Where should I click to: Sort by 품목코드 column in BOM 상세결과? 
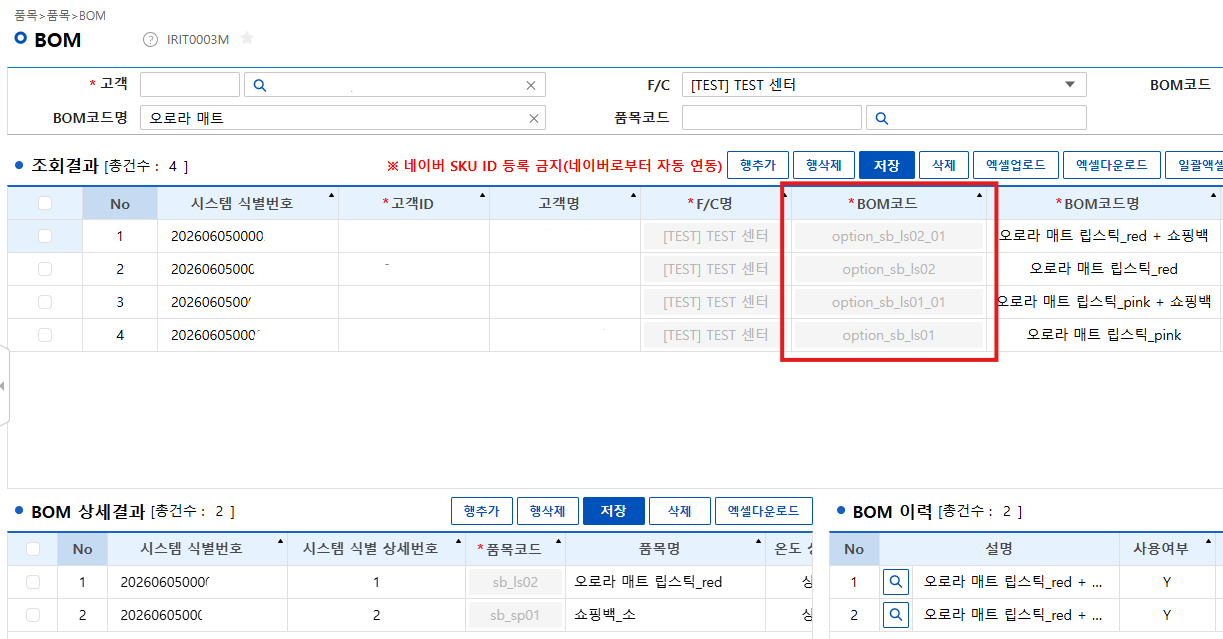[x=515, y=549]
